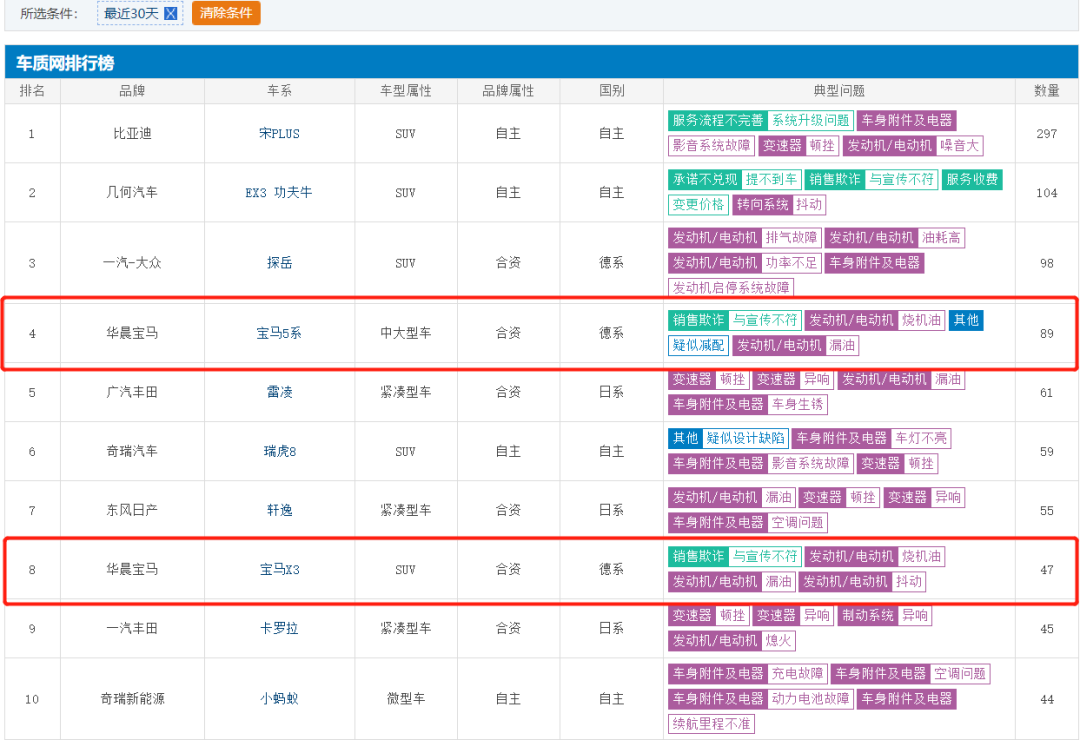Select the 轩逸 series link
This screenshot has width=1080, height=740.
[x=279, y=510]
